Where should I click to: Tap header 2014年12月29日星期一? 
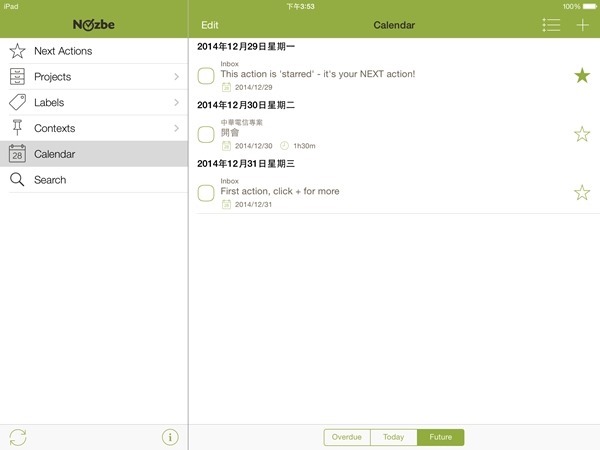coord(246,47)
